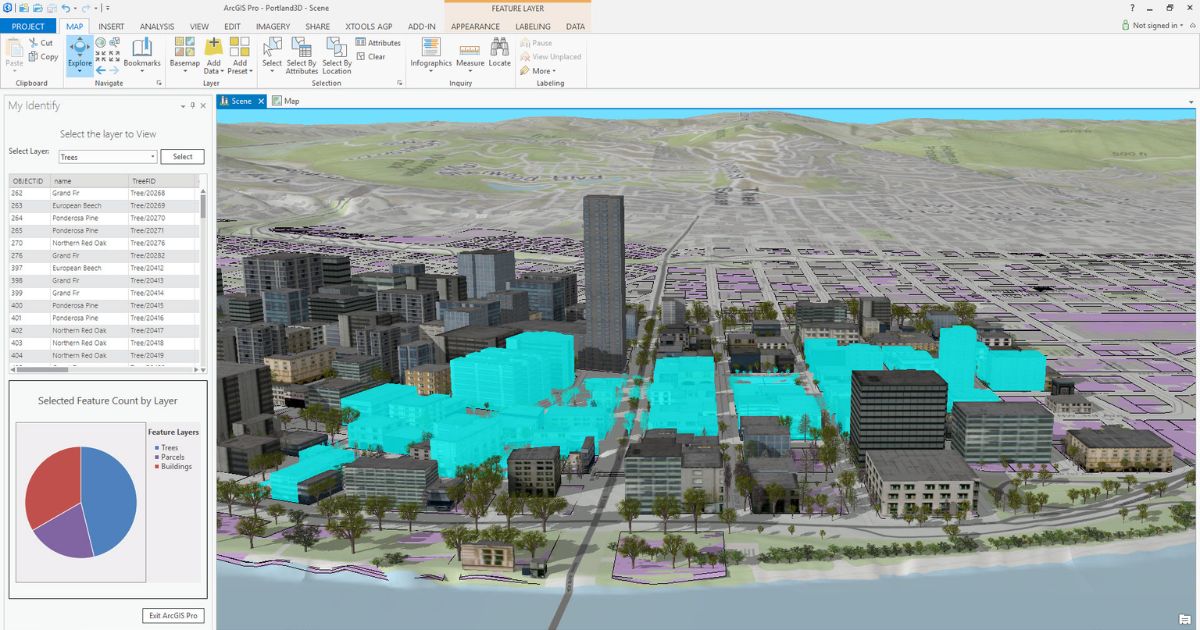This screenshot has width=1200, height=630.
Task: Click the Pause labeling icon
Action: 525,43
